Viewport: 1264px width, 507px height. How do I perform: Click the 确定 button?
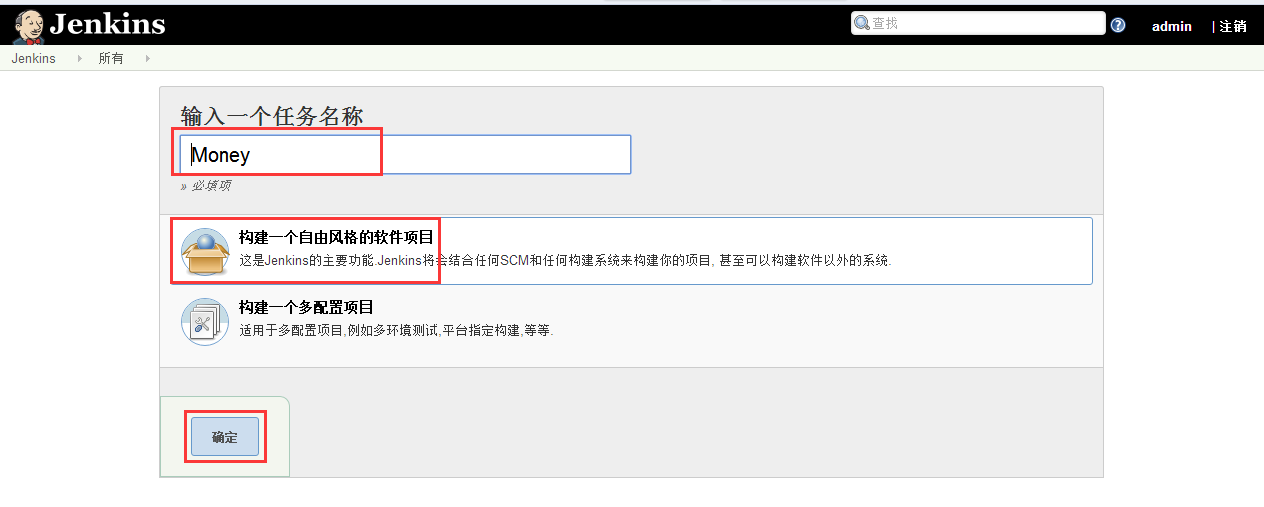tap(225, 437)
